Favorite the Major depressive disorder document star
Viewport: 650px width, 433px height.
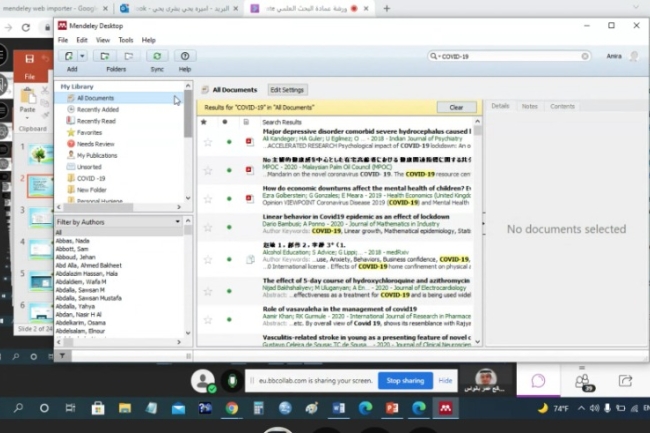point(208,142)
